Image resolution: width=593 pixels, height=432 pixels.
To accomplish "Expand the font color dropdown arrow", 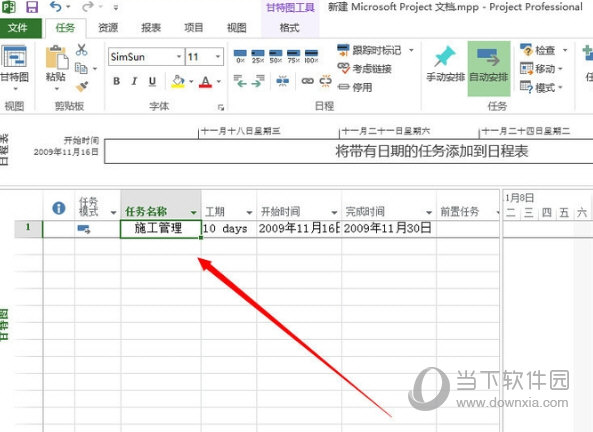I will [218, 81].
